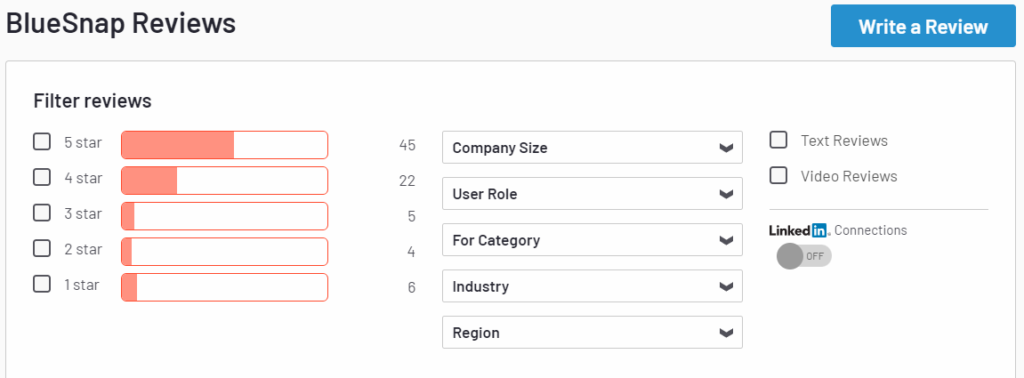Check the Text Reviews checkbox
The image size is (1024, 378).
[778, 140]
